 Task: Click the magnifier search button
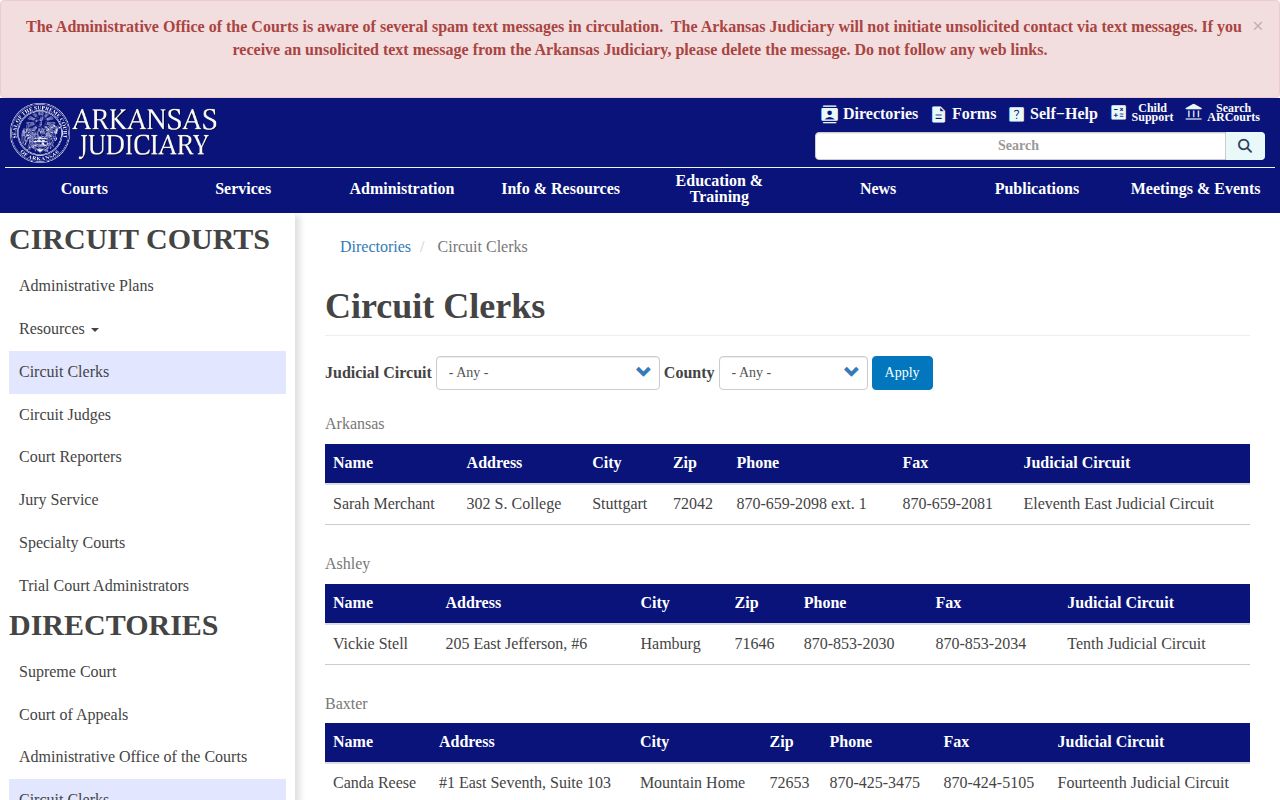[x=1245, y=146]
